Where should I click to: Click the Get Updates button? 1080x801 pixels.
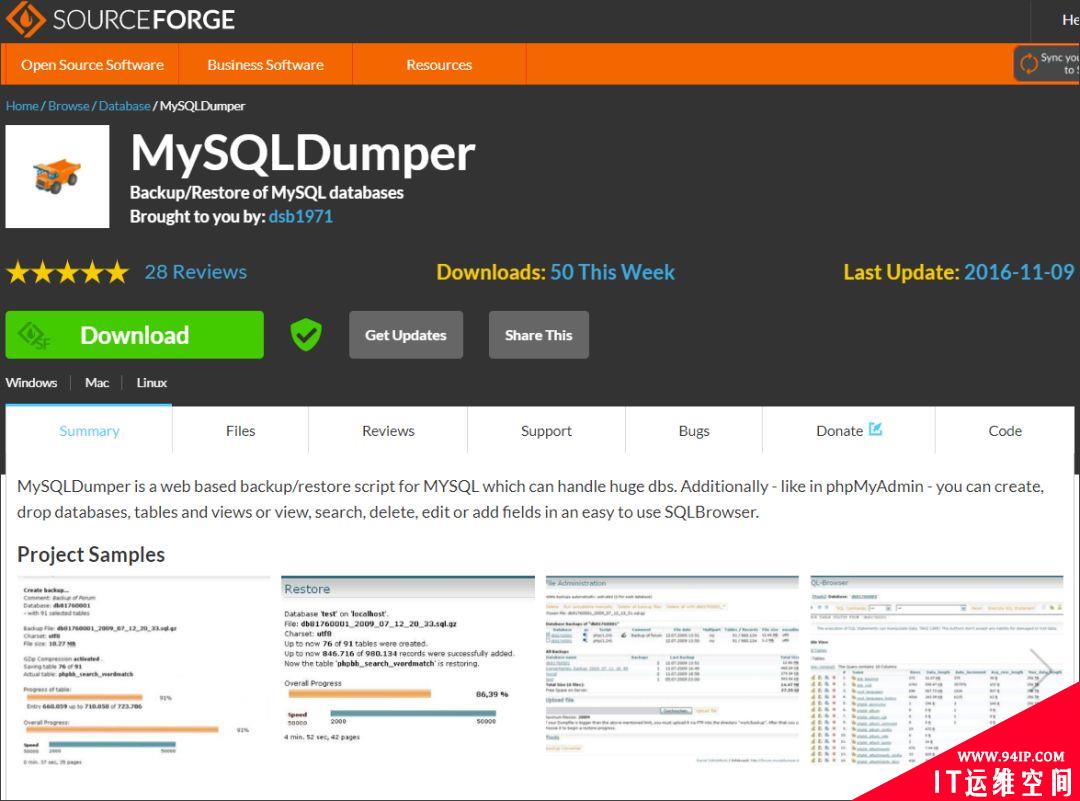pyautogui.click(x=406, y=335)
